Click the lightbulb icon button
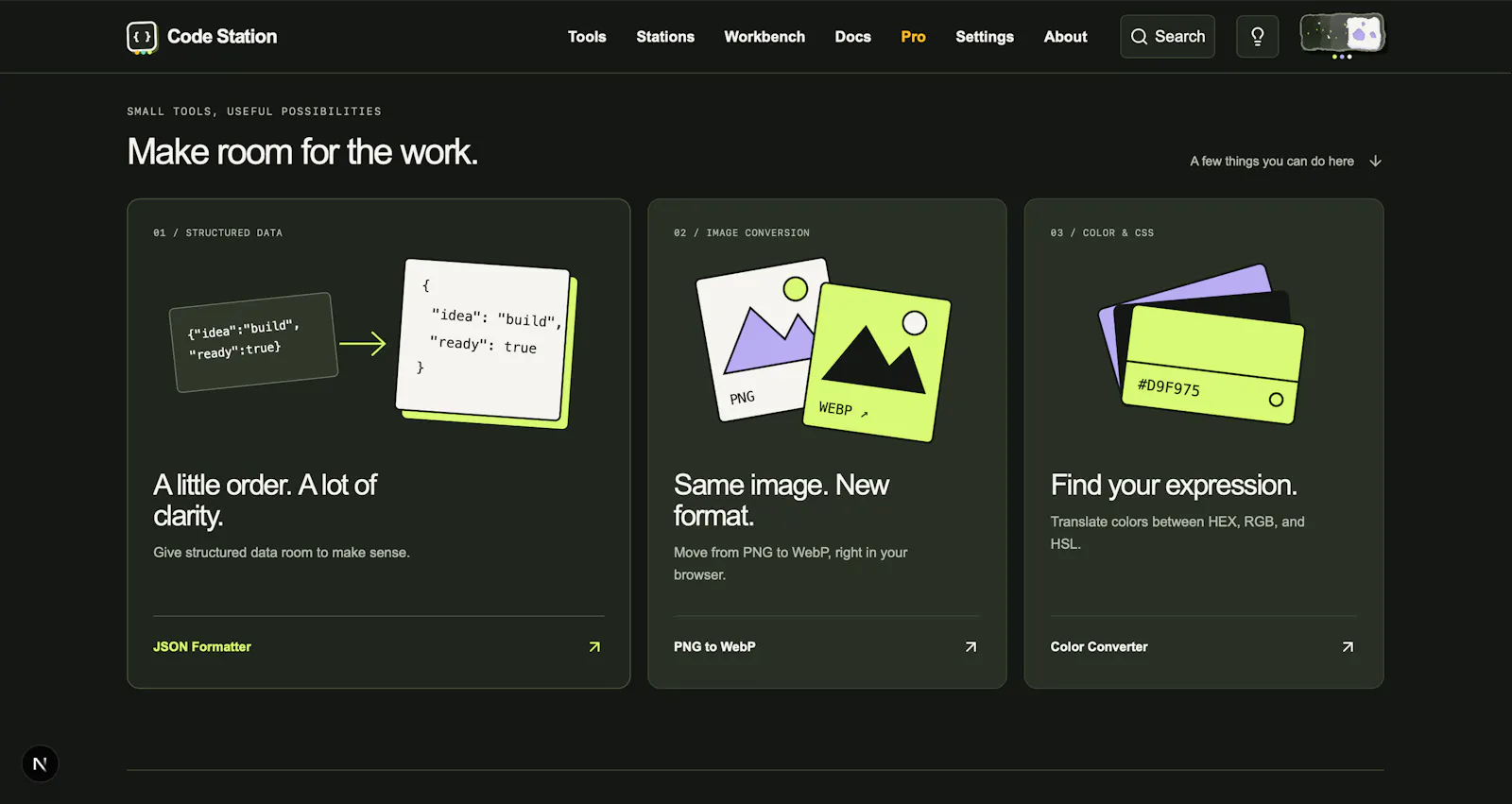1512x804 pixels. (x=1257, y=37)
